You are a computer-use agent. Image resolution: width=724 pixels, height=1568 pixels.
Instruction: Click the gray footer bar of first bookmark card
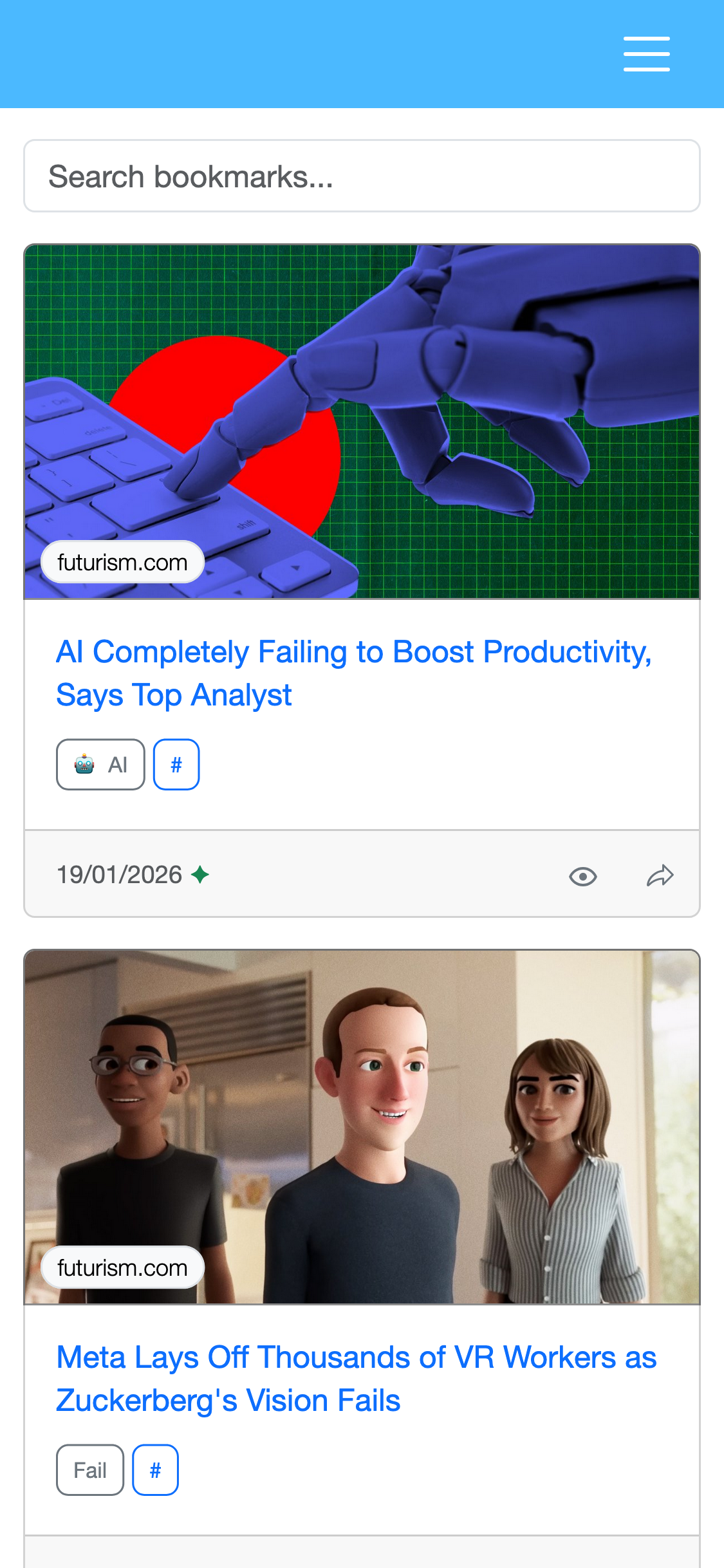[x=362, y=873]
